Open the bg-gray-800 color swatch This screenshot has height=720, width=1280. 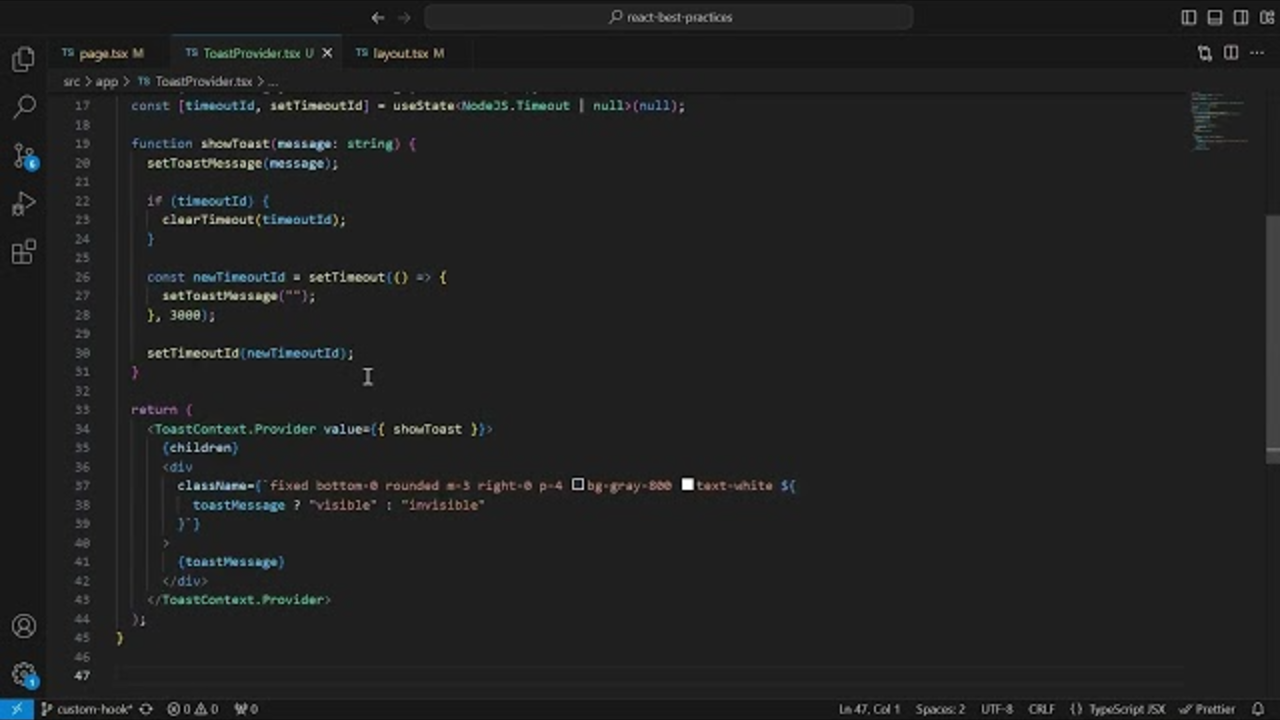(578, 485)
